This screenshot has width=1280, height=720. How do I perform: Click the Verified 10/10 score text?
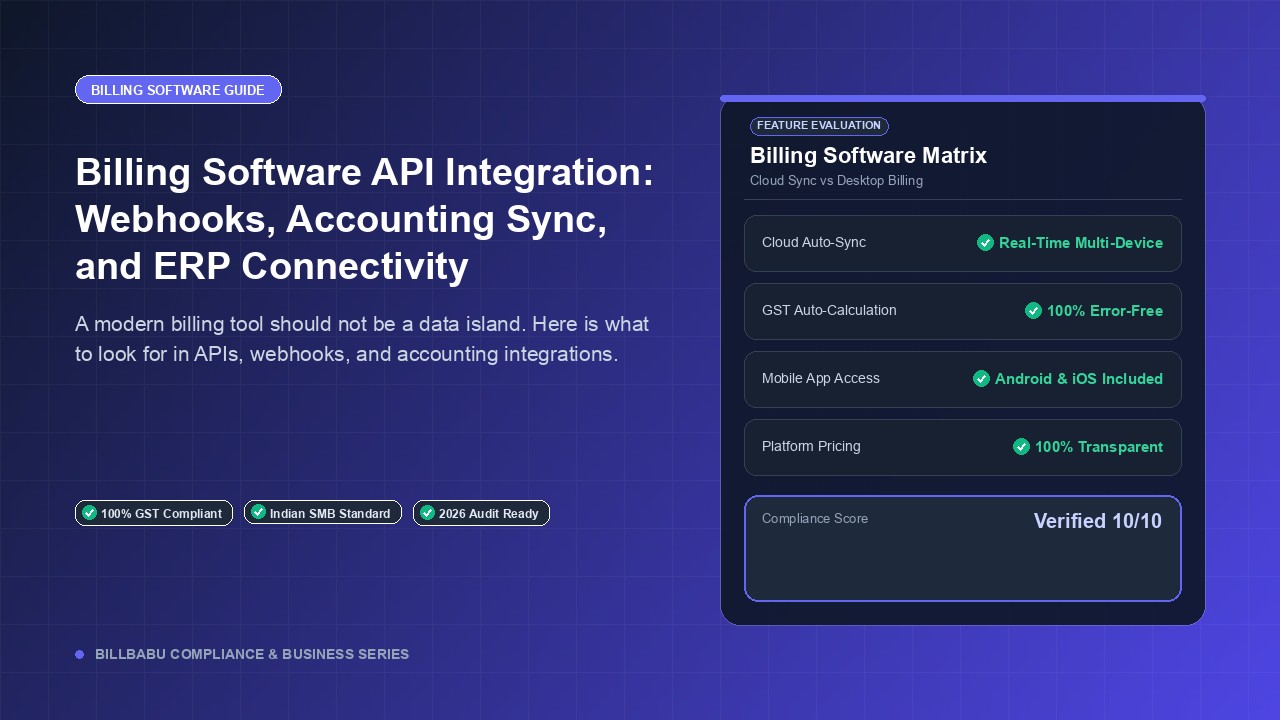coord(1098,521)
